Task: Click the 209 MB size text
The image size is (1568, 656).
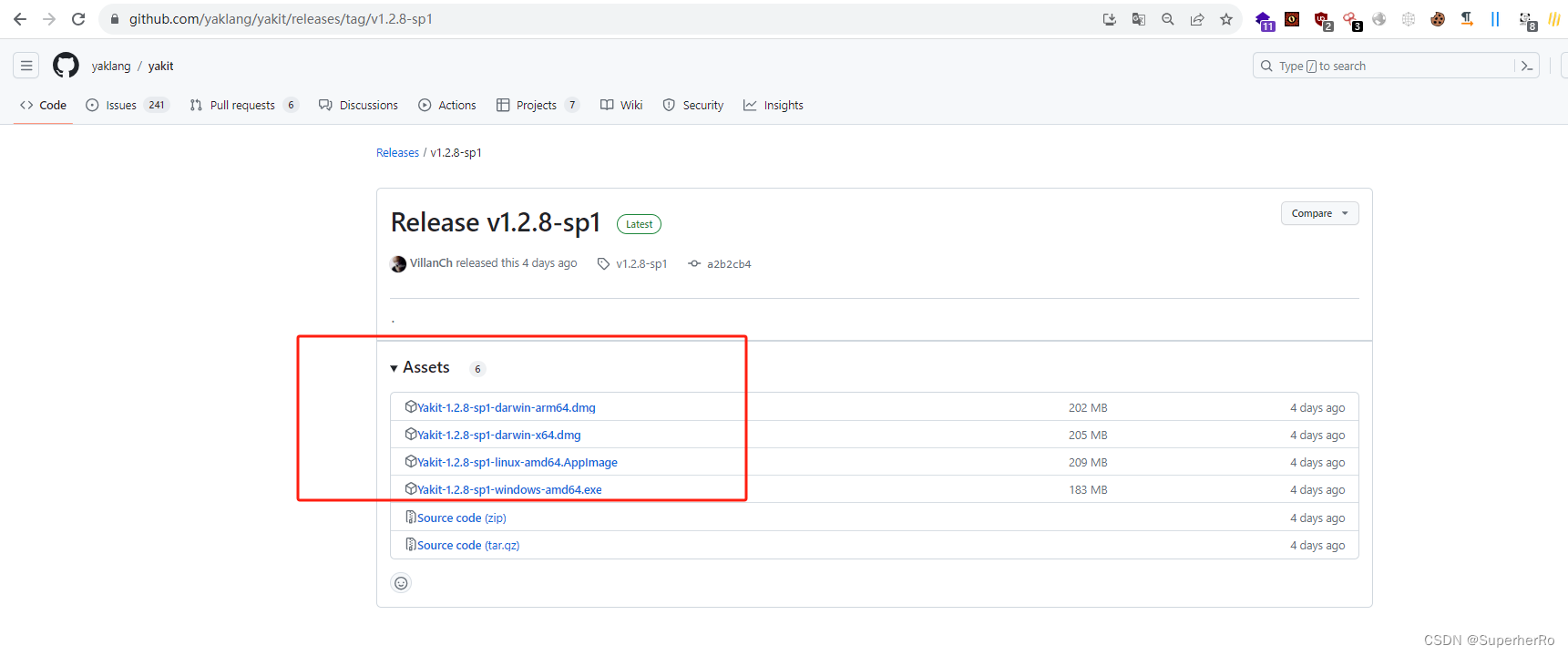Action: pos(1088,463)
